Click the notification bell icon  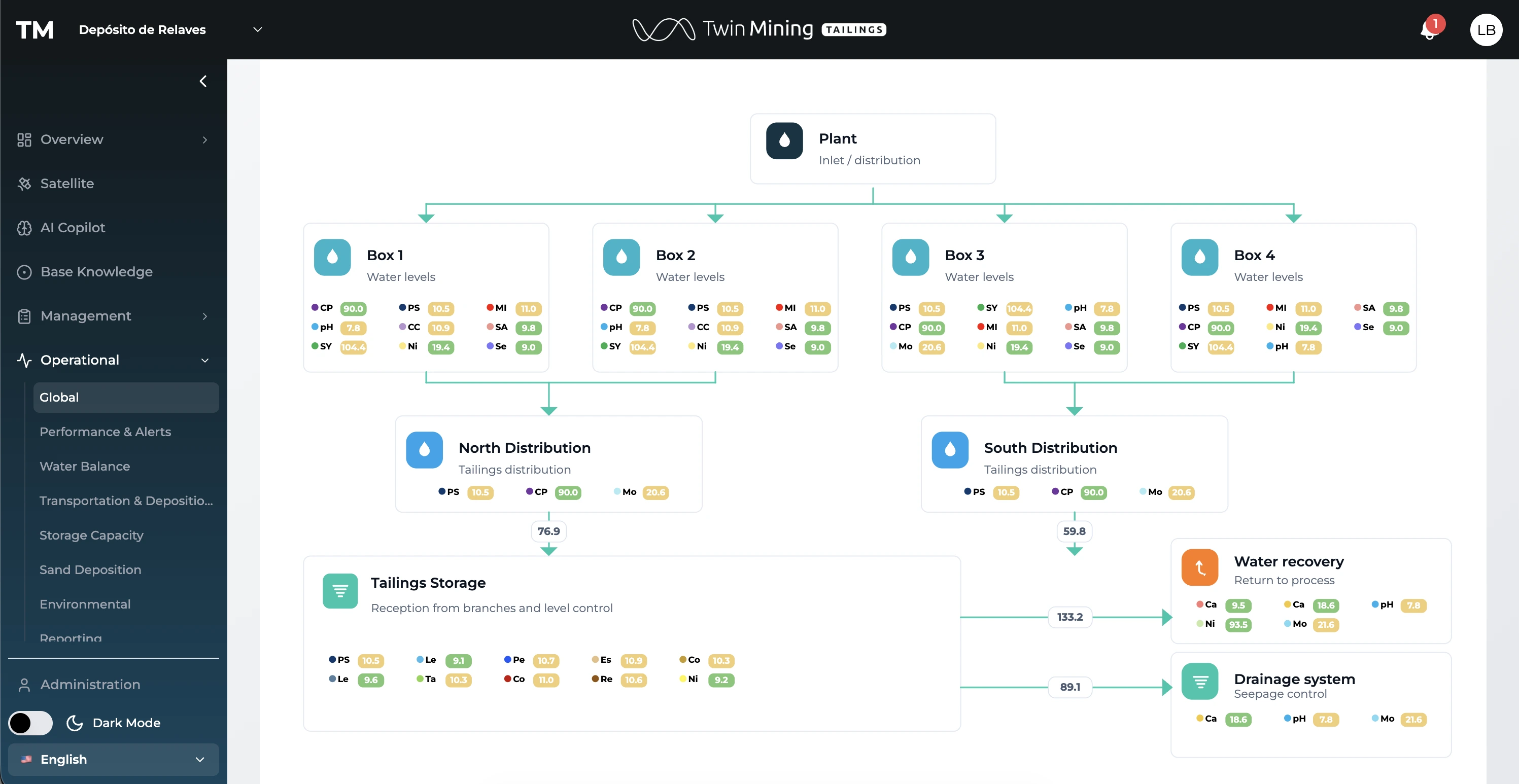[1429, 29]
